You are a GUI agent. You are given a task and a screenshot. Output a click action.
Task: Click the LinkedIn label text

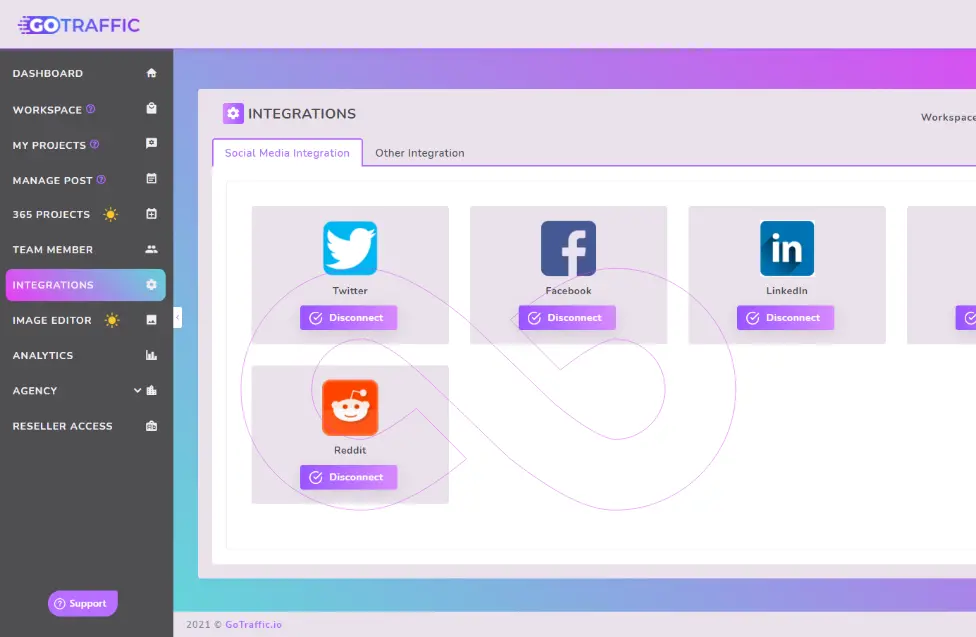click(787, 291)
